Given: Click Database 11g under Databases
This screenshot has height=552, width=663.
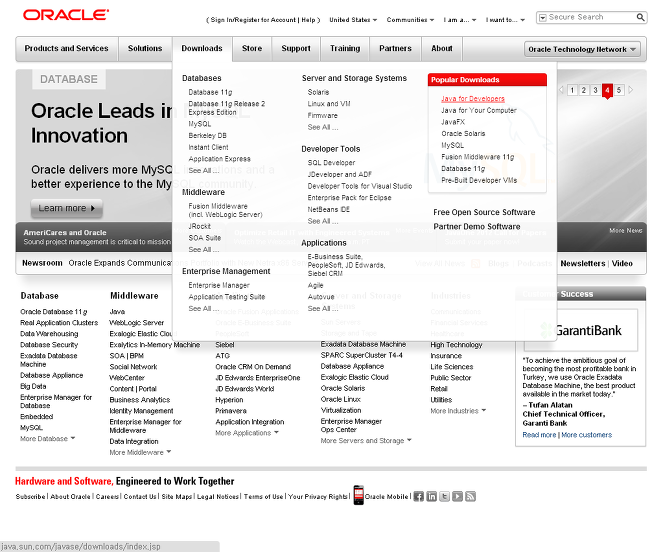Looking at the screenshot, I should 210,92.
